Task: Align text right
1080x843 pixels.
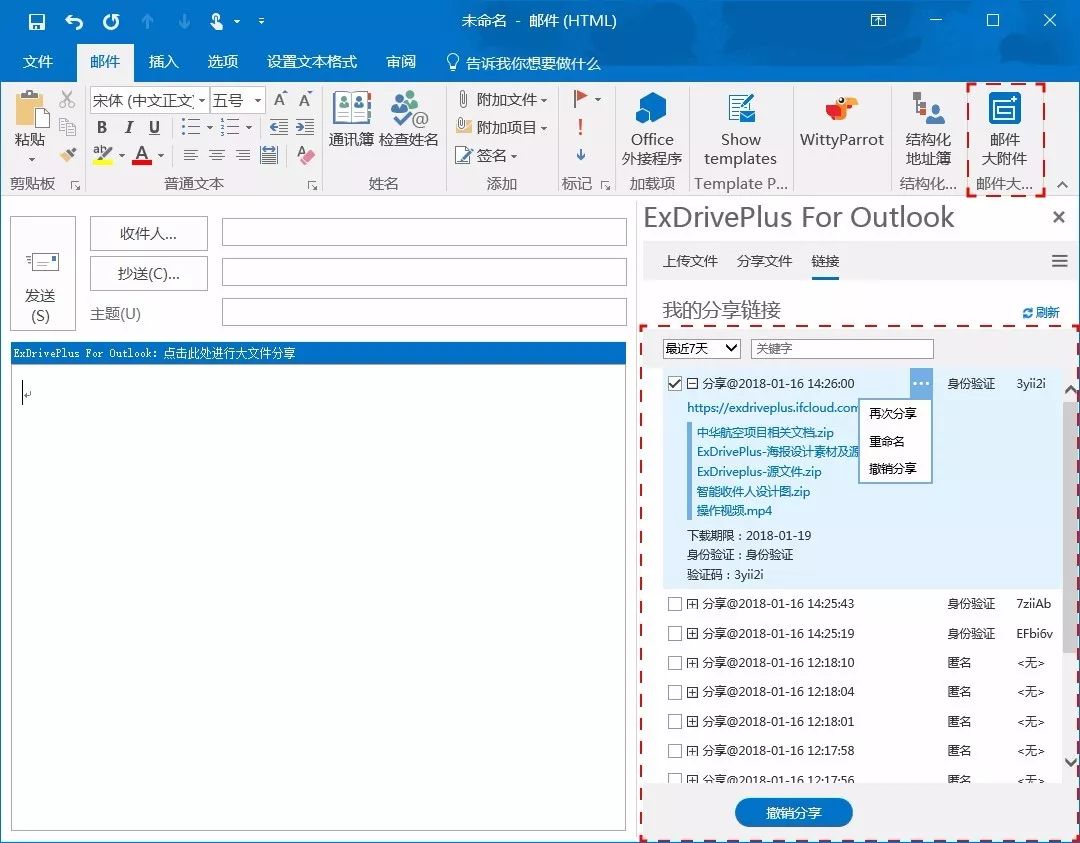Action: point(243,155)
